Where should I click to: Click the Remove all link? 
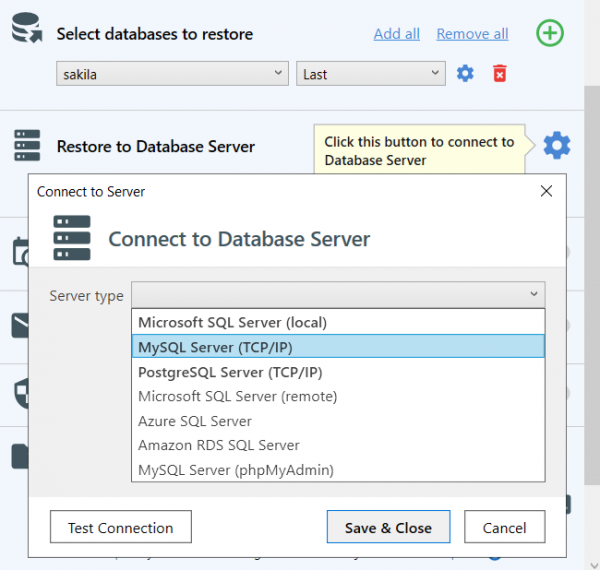[473, 34]
